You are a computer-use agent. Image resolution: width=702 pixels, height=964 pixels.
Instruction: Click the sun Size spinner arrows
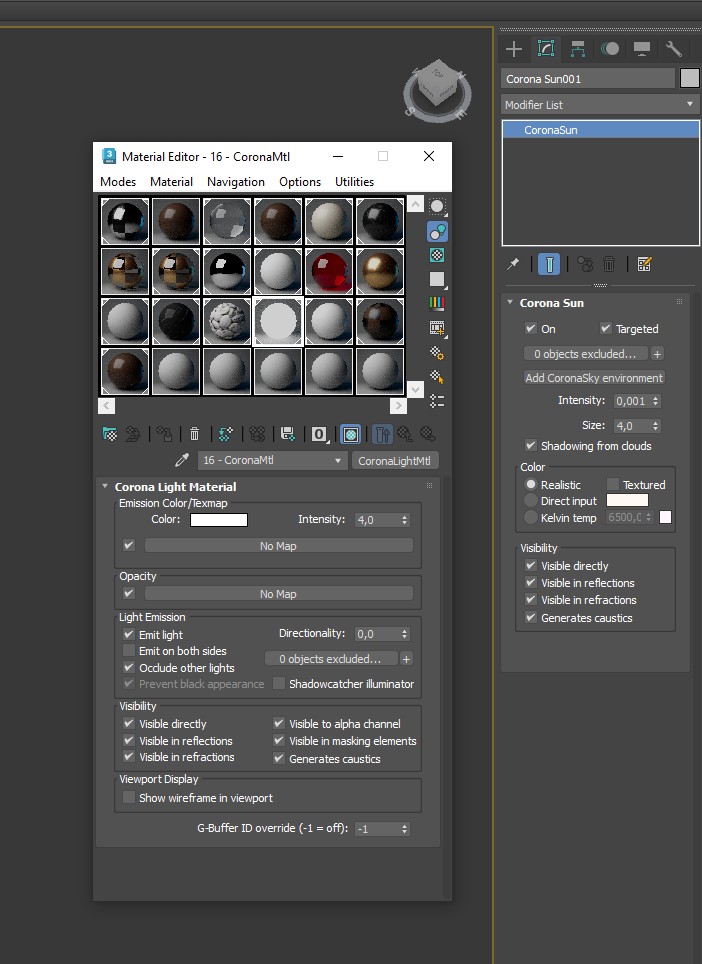[655, 425]
